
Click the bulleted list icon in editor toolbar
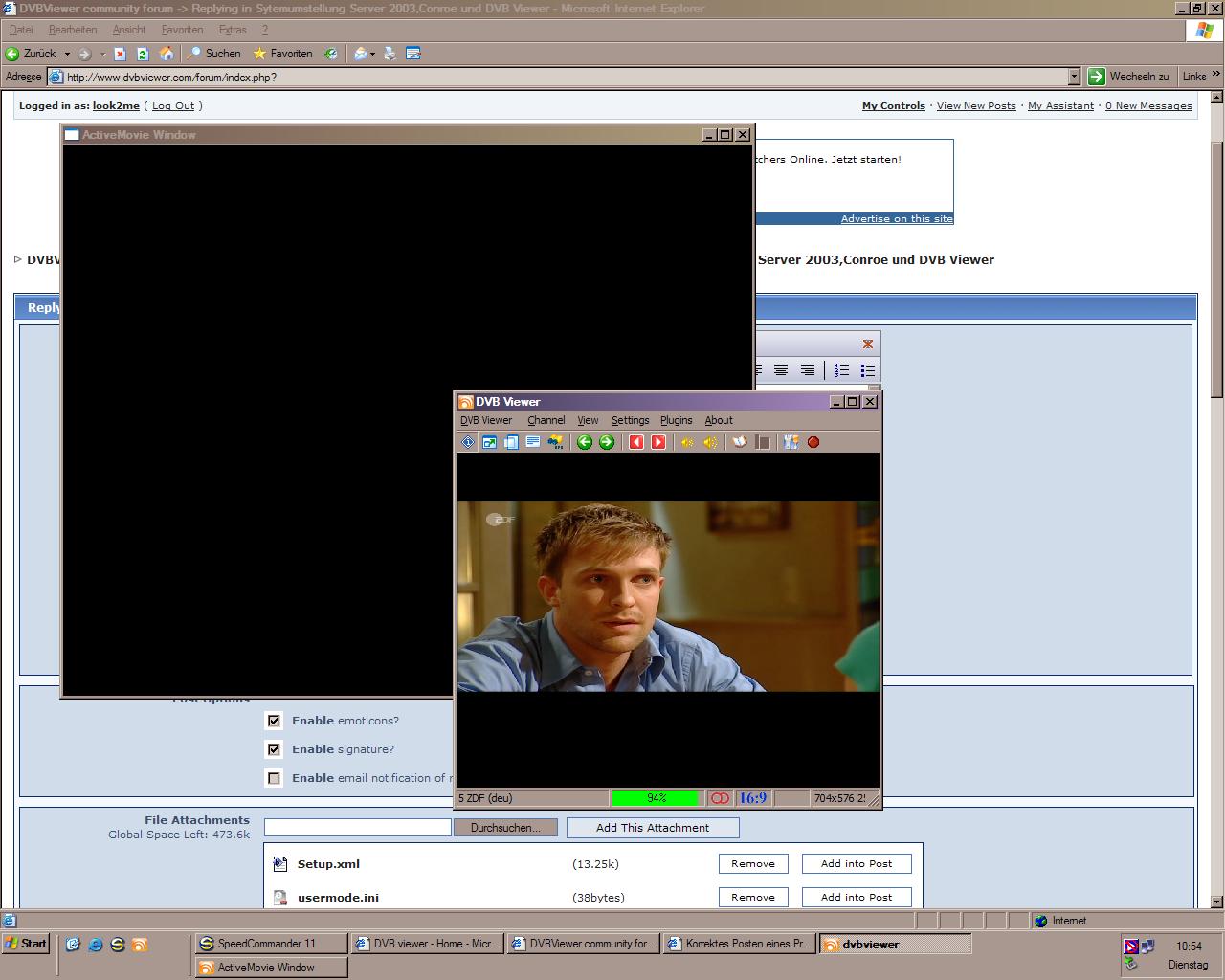coord(868,370)
